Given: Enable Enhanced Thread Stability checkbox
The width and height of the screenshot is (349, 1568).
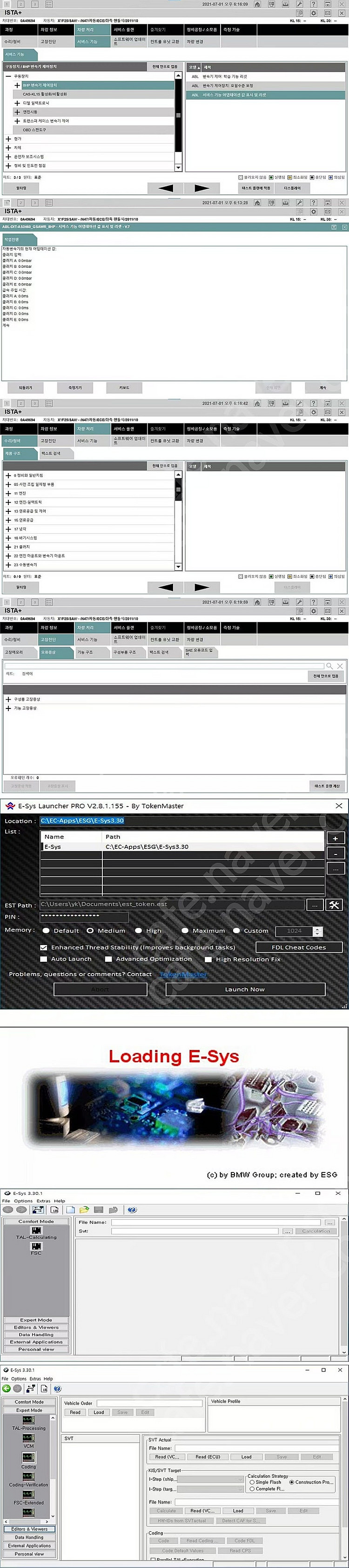Looking at the screenshot, I should [x=43, y=947].
